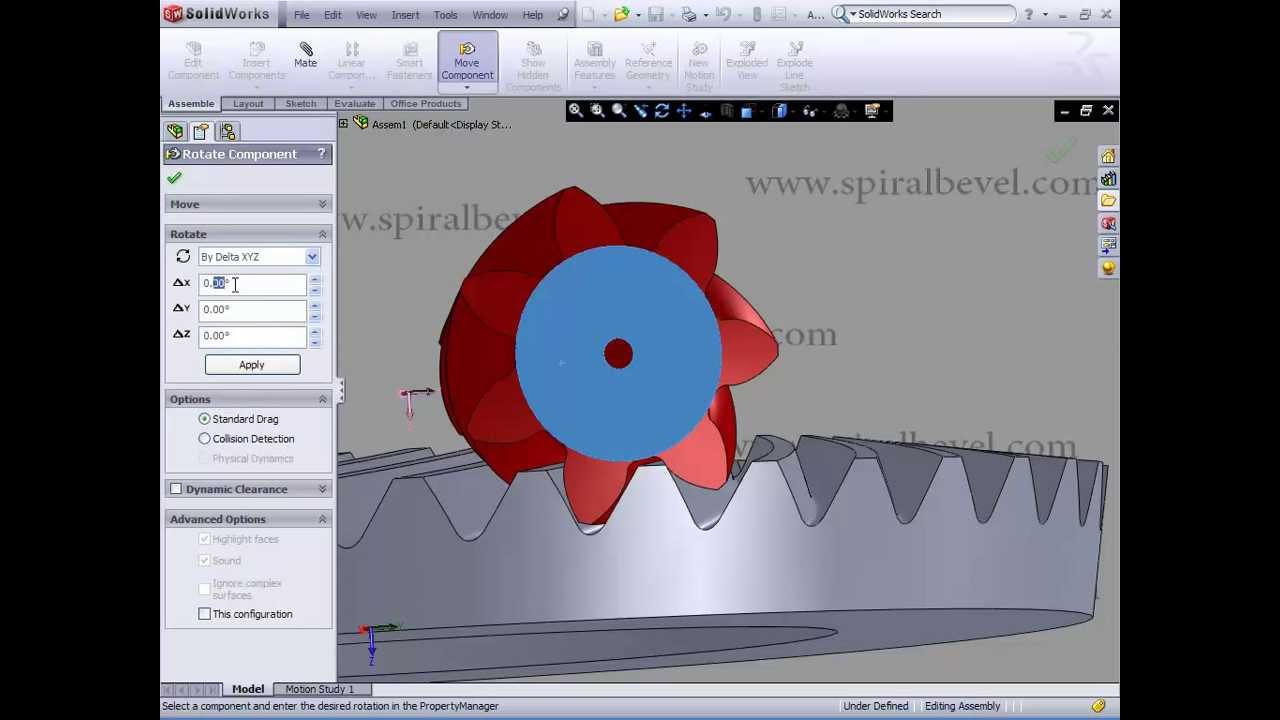This screenshot has width=1280, height=720.
Task: Select the Model tab at bottom
Action: [248, 689]
